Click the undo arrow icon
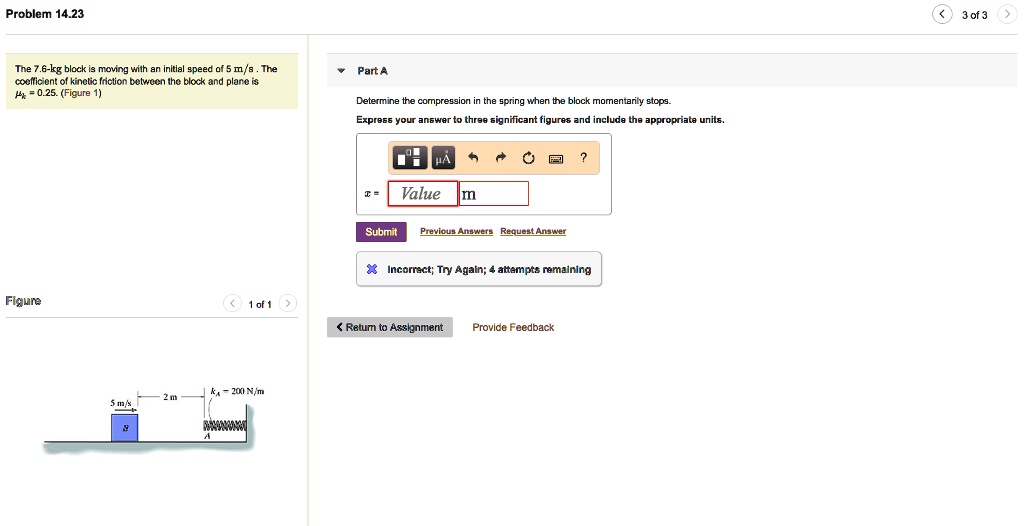 tap(474, 158)
